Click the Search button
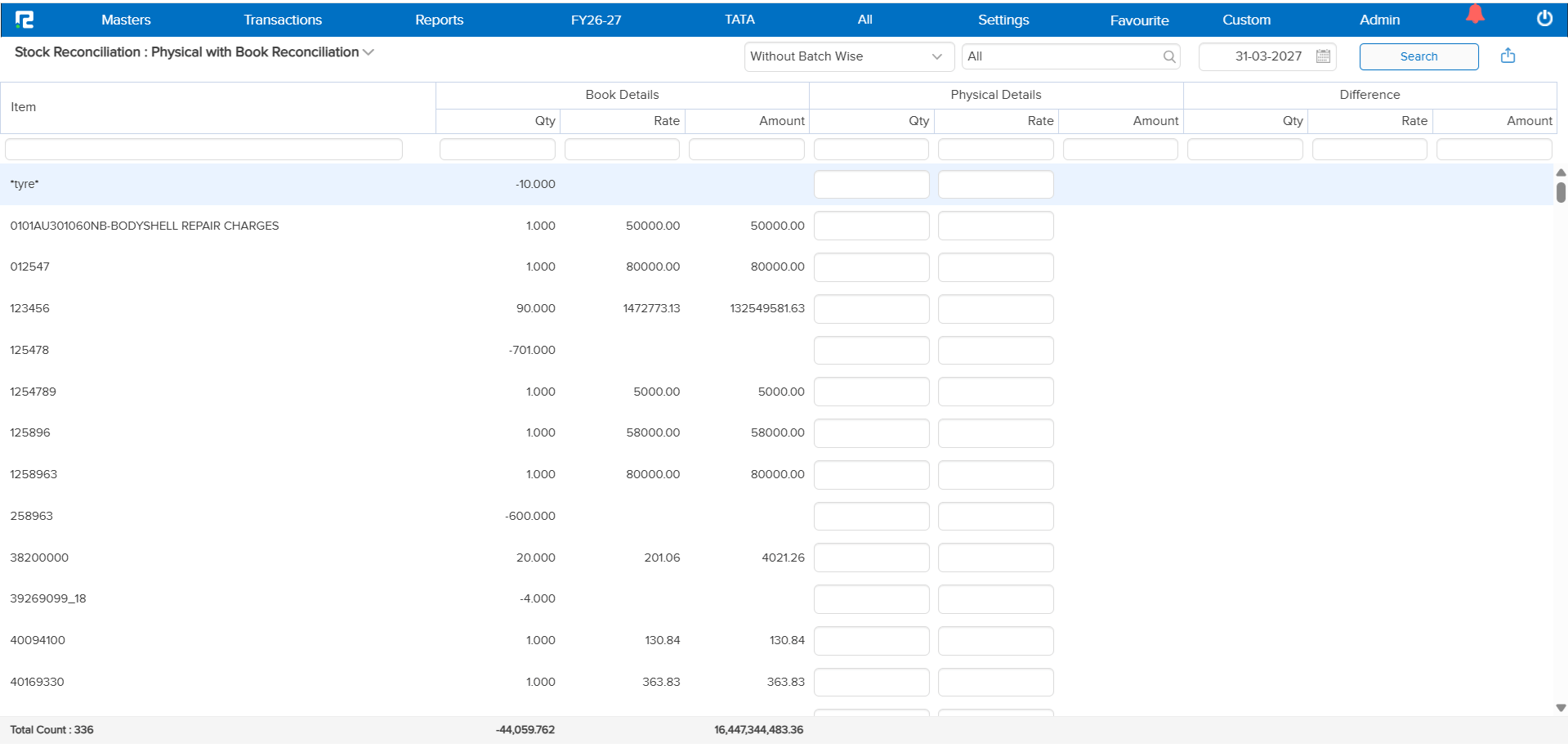The width and height of the screenshot is (1568, 748). click(1418, 56)
